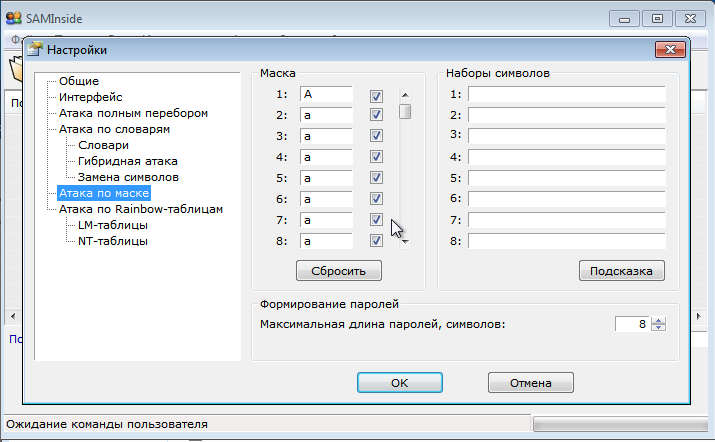The image size is (715, 442).
Task: Click character set field 2
Action: pyautogui.click(x=567, y=115)
